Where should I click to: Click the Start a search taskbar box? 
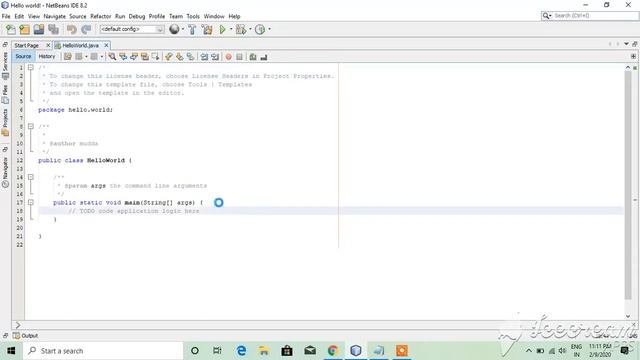pyautogui.click(x=102, y=351)
